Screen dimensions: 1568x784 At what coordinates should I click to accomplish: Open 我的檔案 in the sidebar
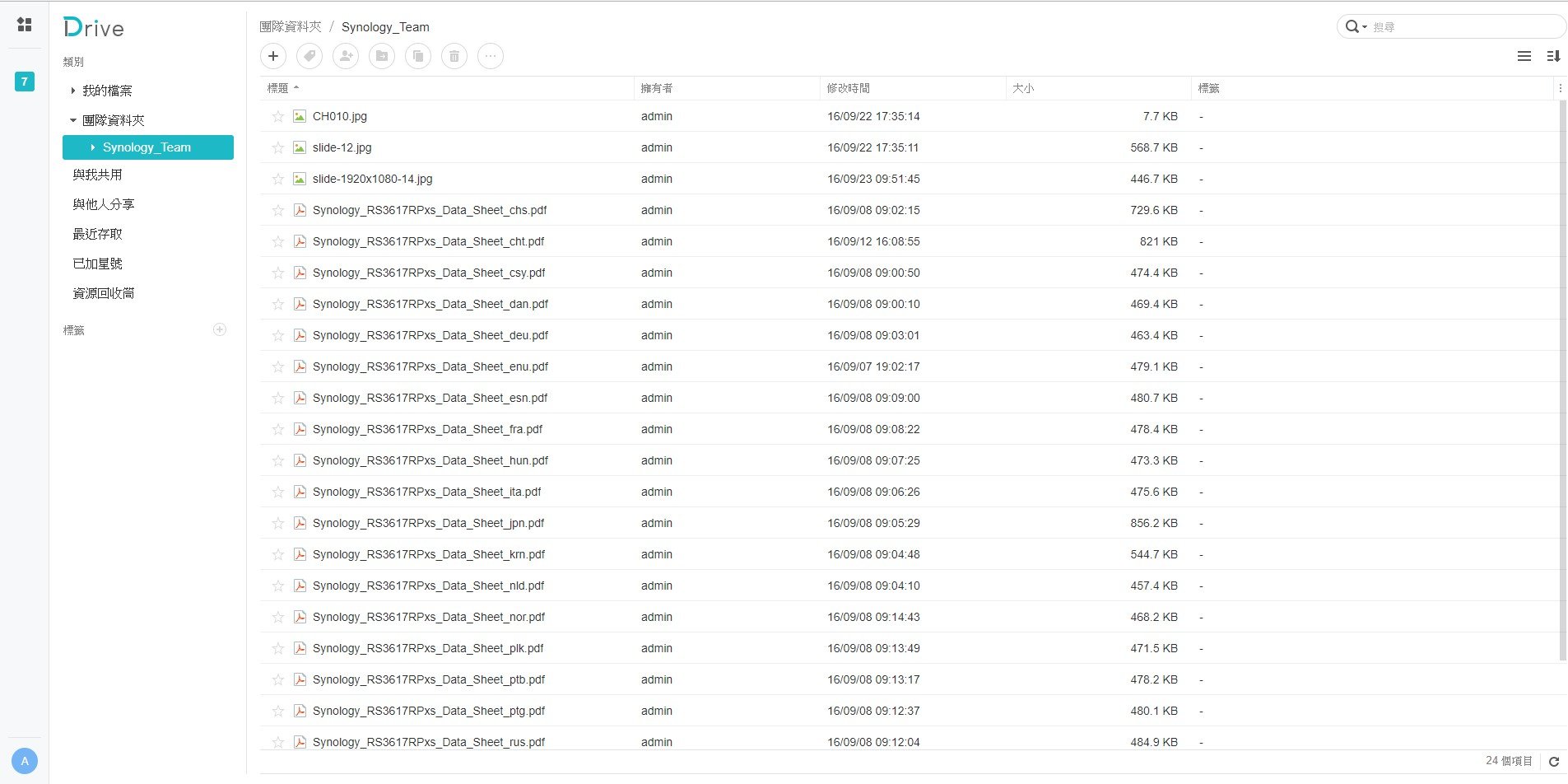click(x=107, y=91)
